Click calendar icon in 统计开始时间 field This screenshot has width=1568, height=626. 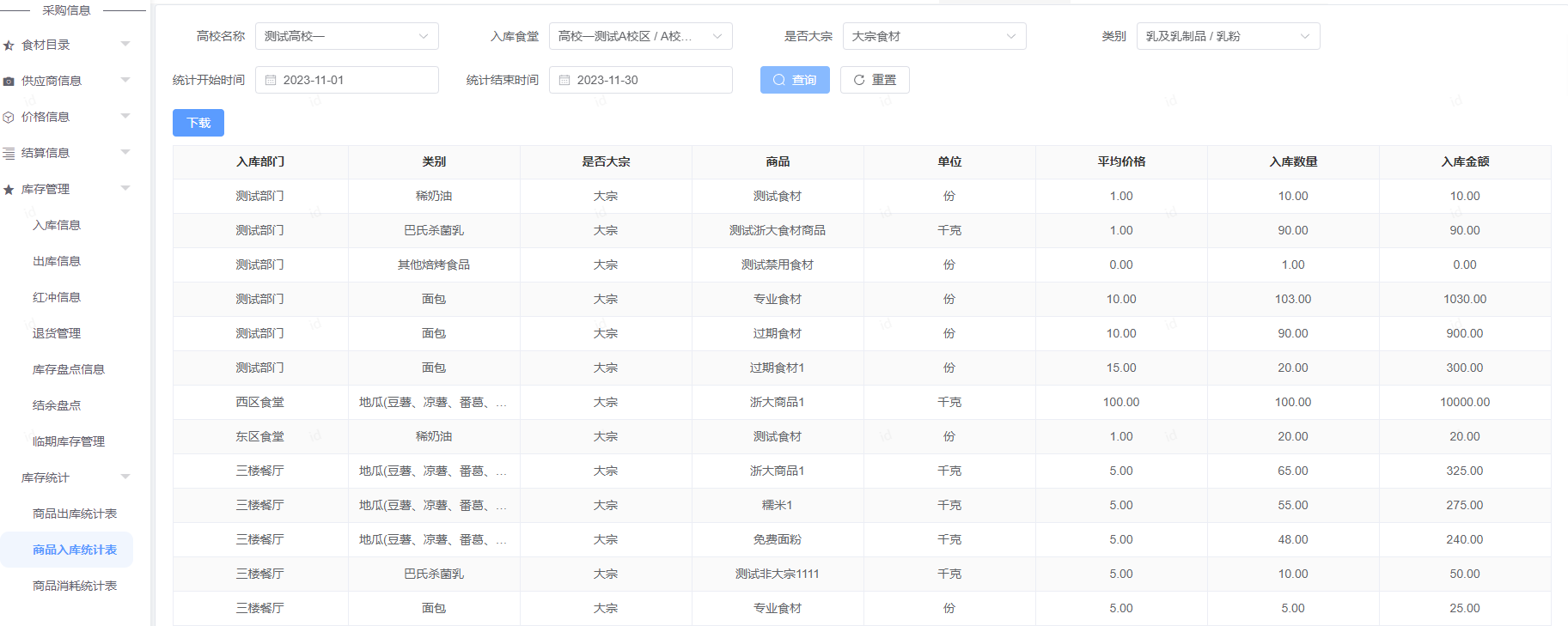(x=271, y=80)
